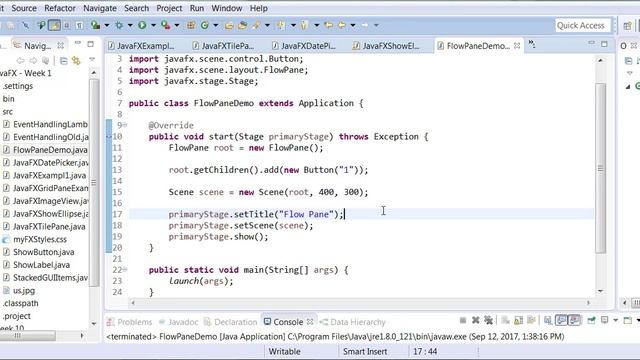Click Remove All Terminated Launches double-X icon
Image resolution: width=640 pixels, height=360 pixels.
point(488,320)
